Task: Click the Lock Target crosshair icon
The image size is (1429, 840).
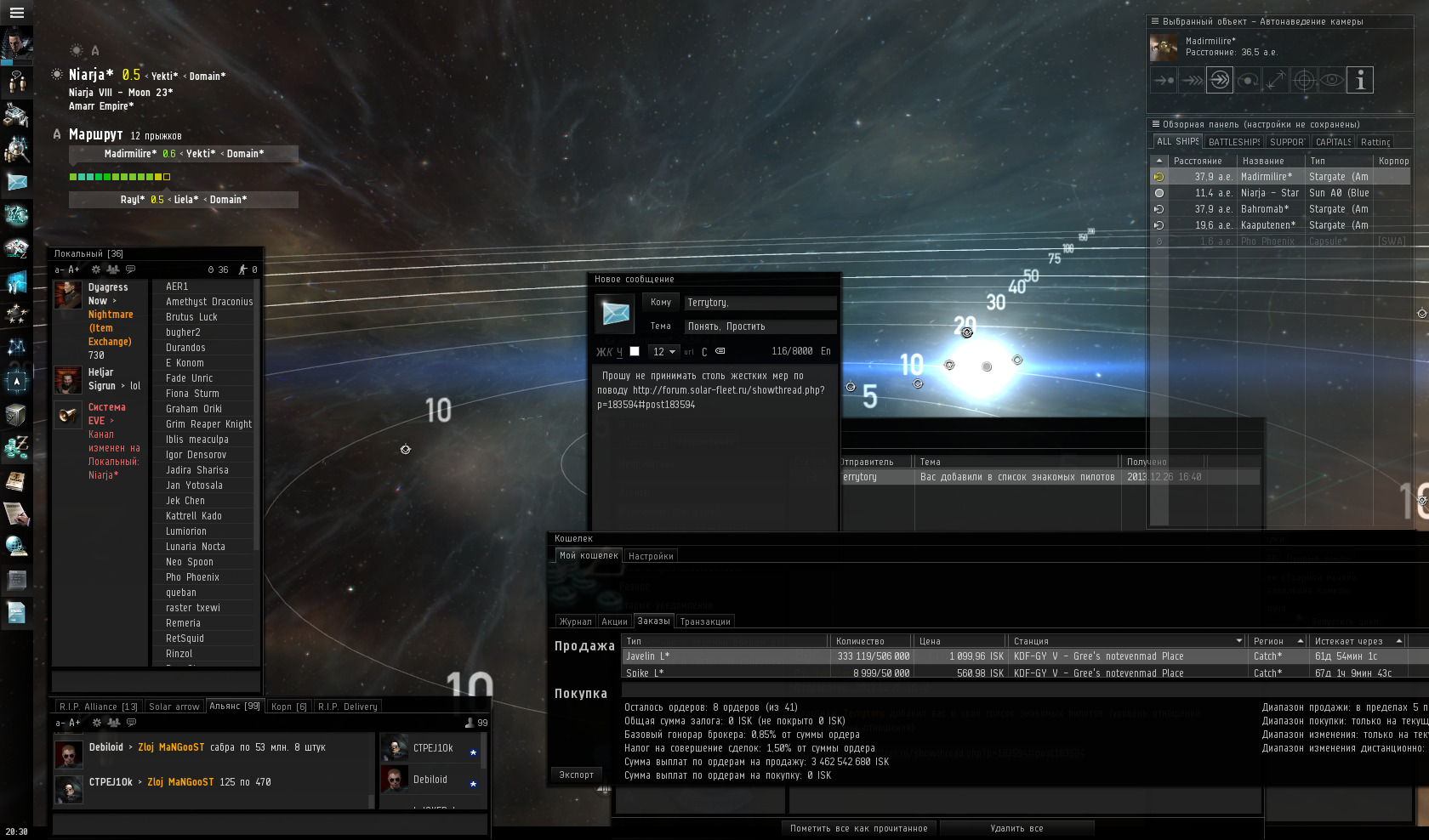Action: [x=1304, y=80]
